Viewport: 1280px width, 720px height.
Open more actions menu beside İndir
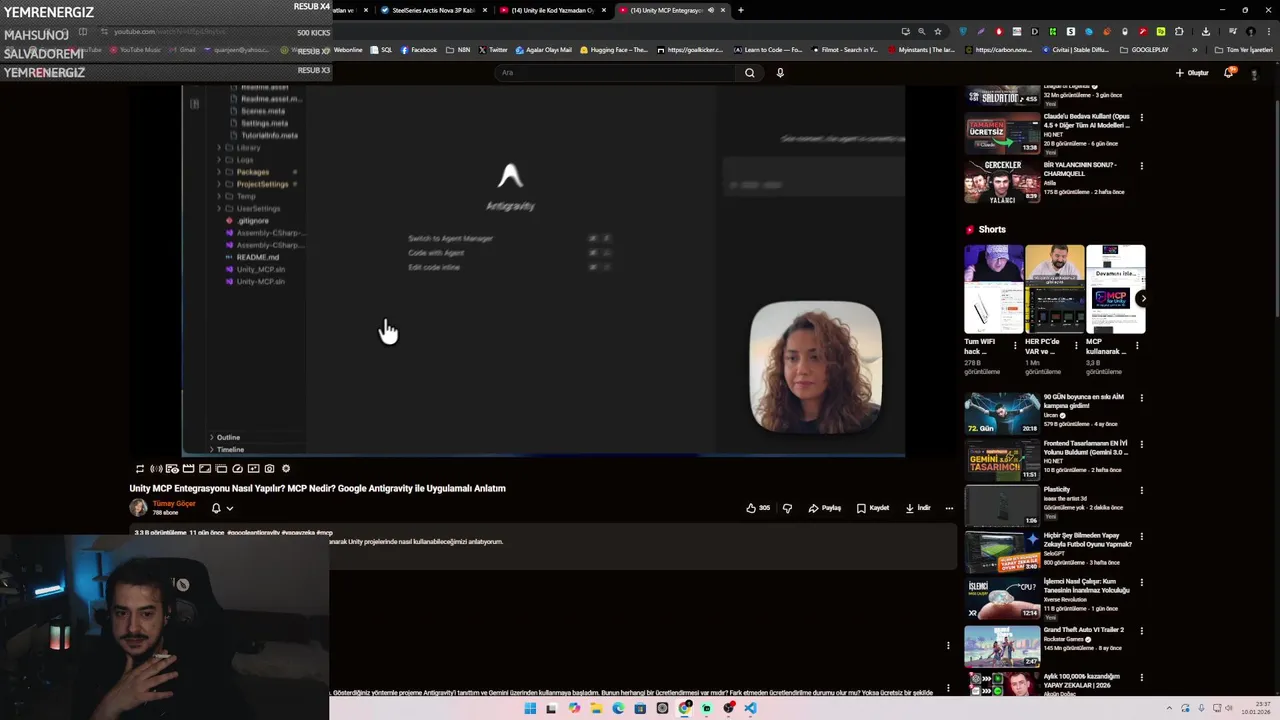tap(949, 508)
